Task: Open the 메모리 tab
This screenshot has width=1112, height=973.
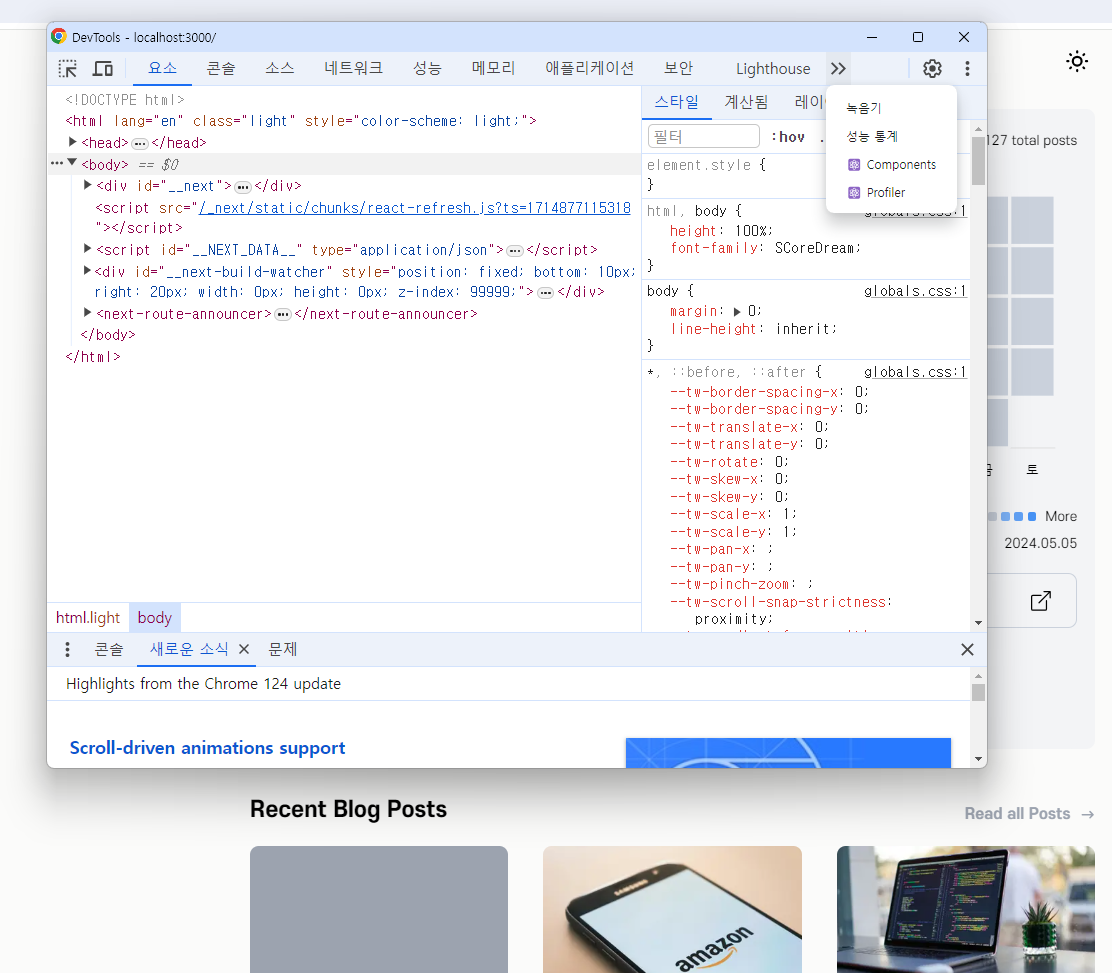Action: (493, 69)
